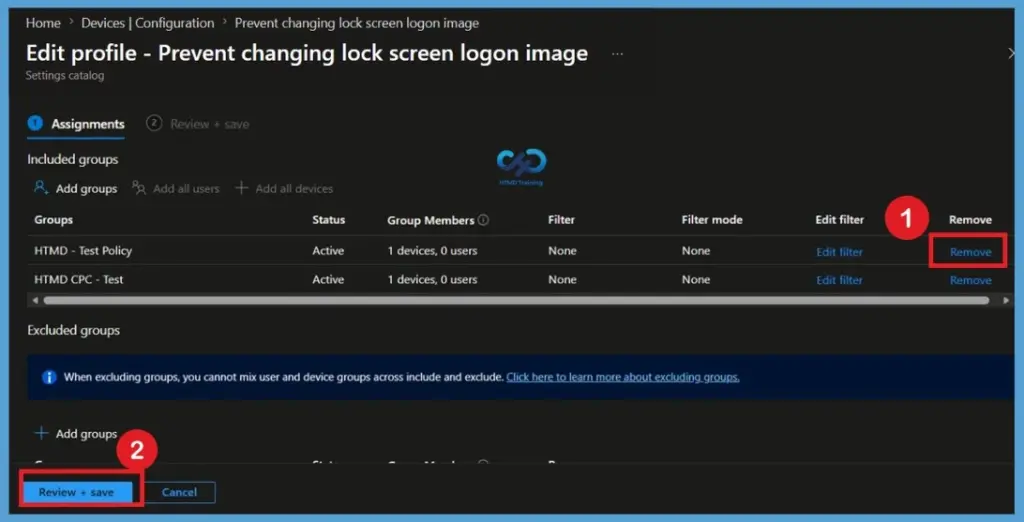Click the Groups column header
The width and height of the screenshot is (1024, 522).
(x=54, y=220)
